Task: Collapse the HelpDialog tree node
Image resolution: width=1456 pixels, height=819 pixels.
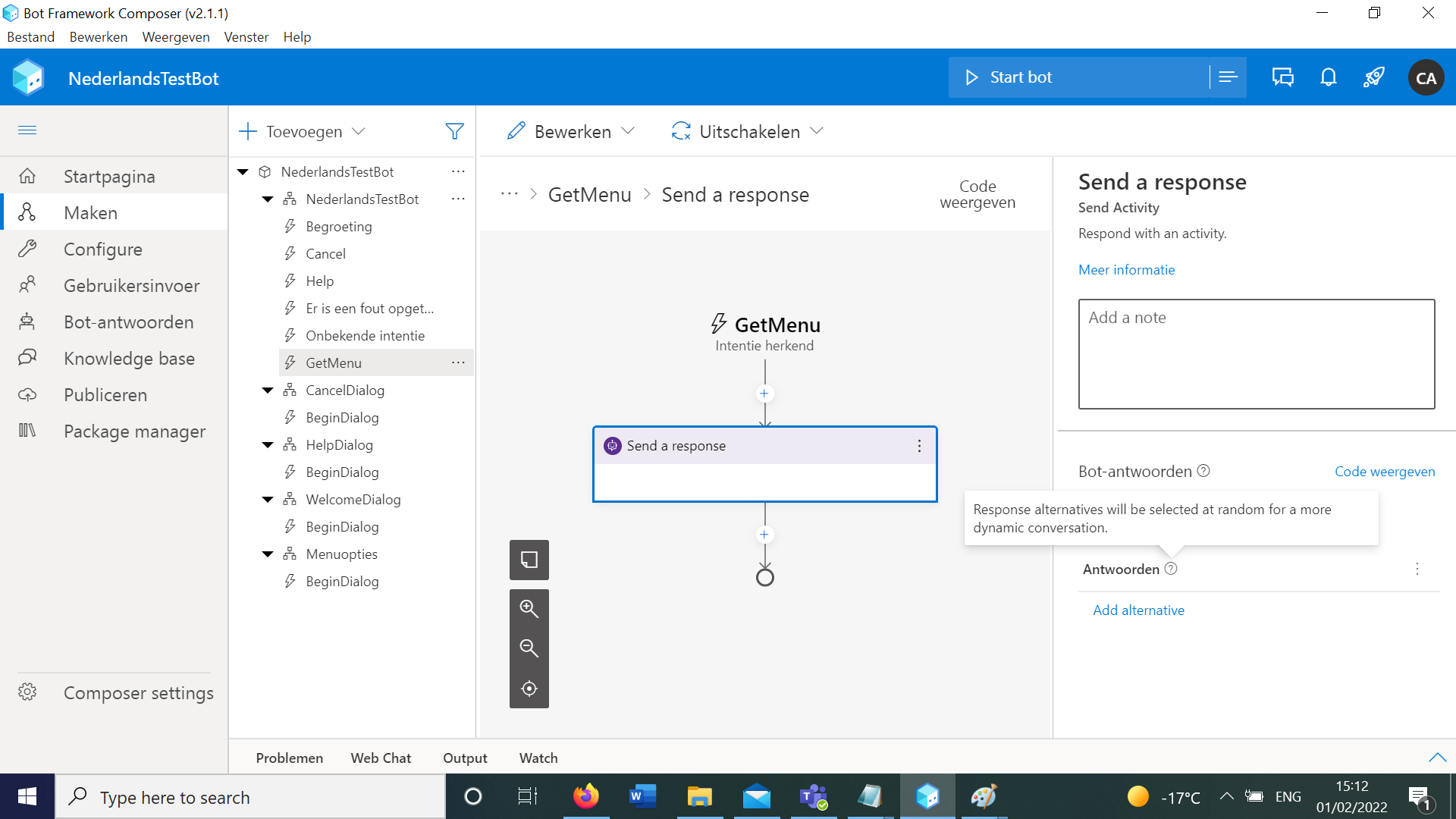Action: pos(268,445)
